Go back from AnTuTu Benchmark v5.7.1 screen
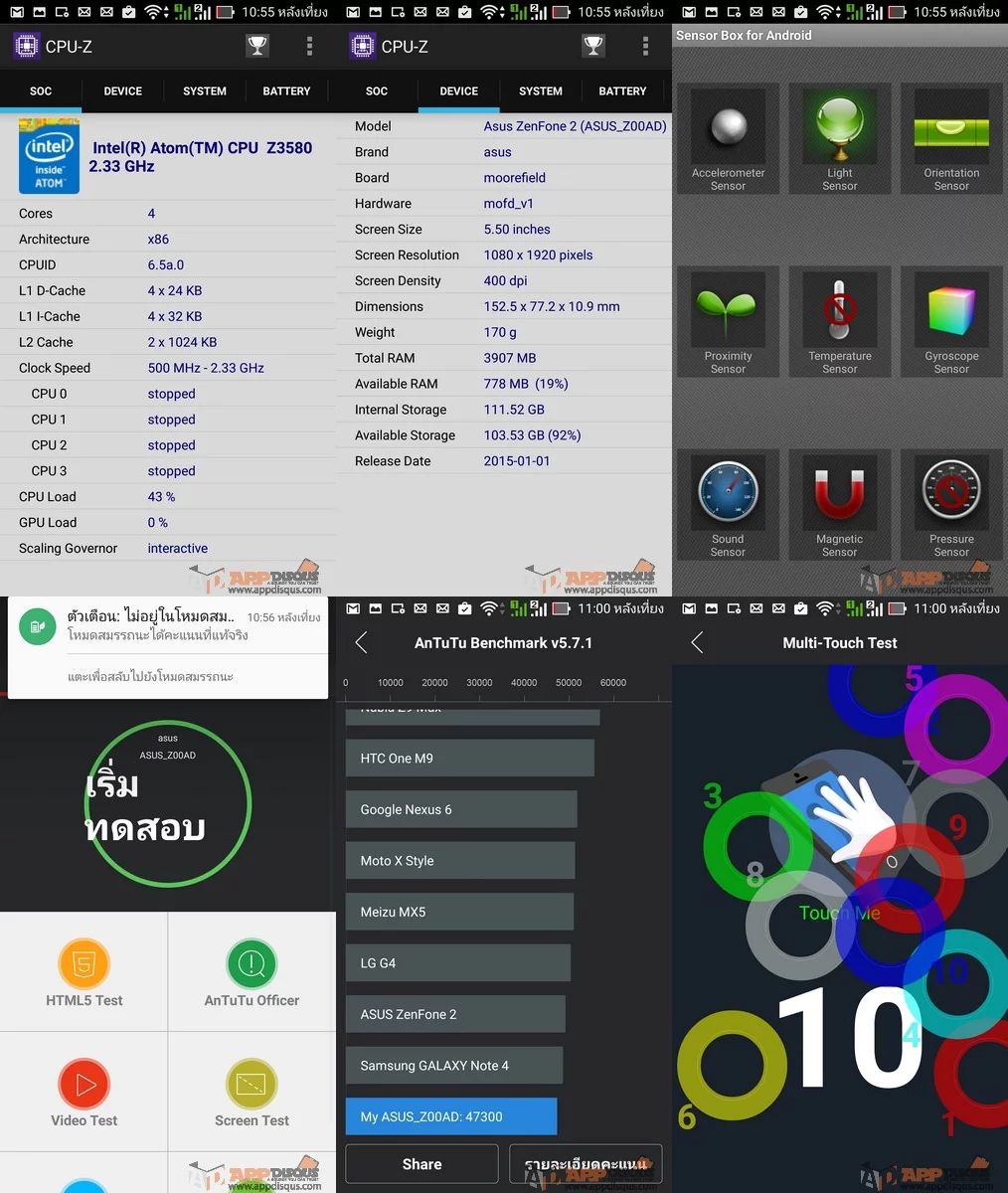This screenshot has height=1193, width=1008. (361, 643)
